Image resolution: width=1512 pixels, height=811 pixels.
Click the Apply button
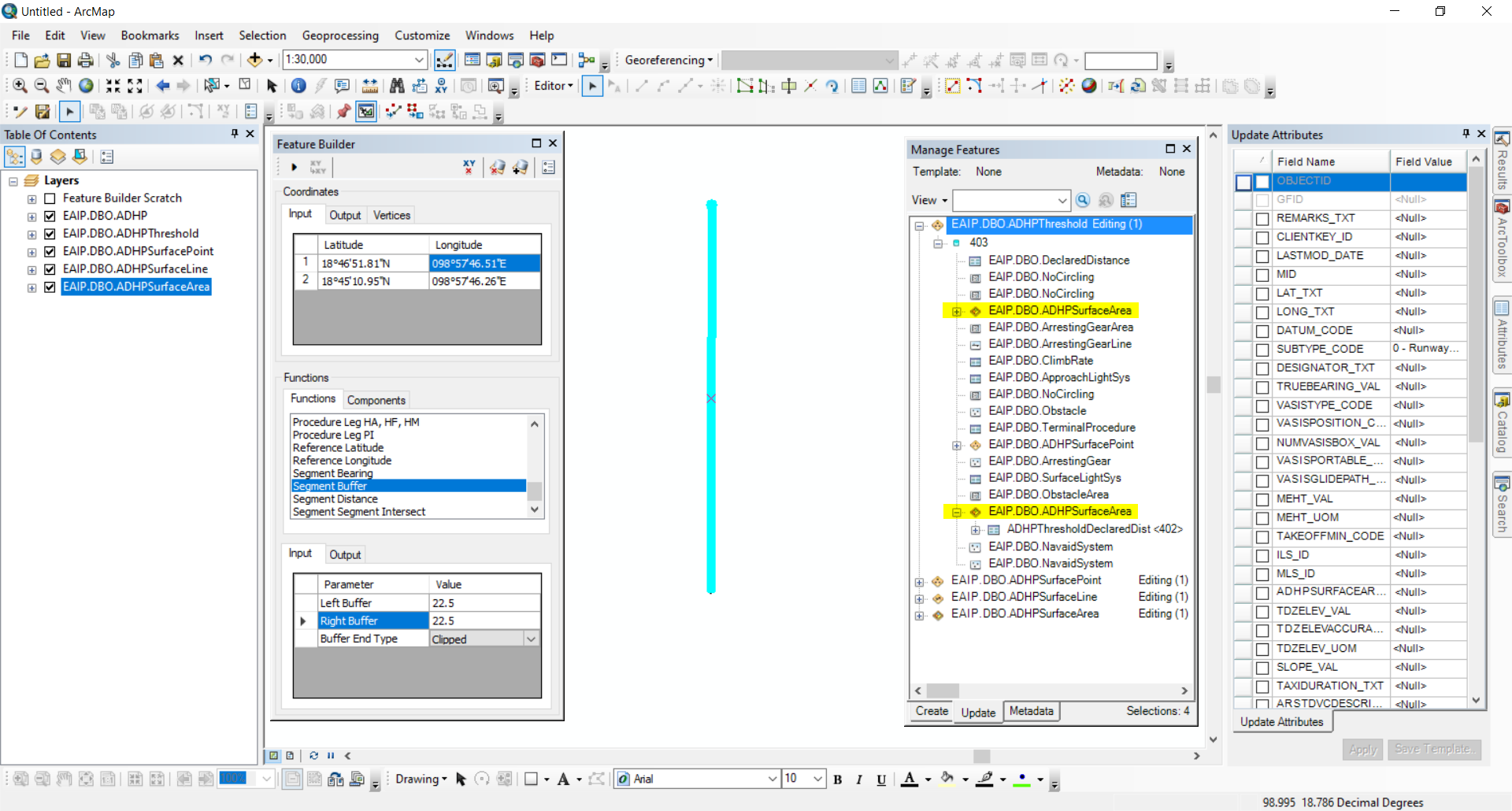point(1363,750)
